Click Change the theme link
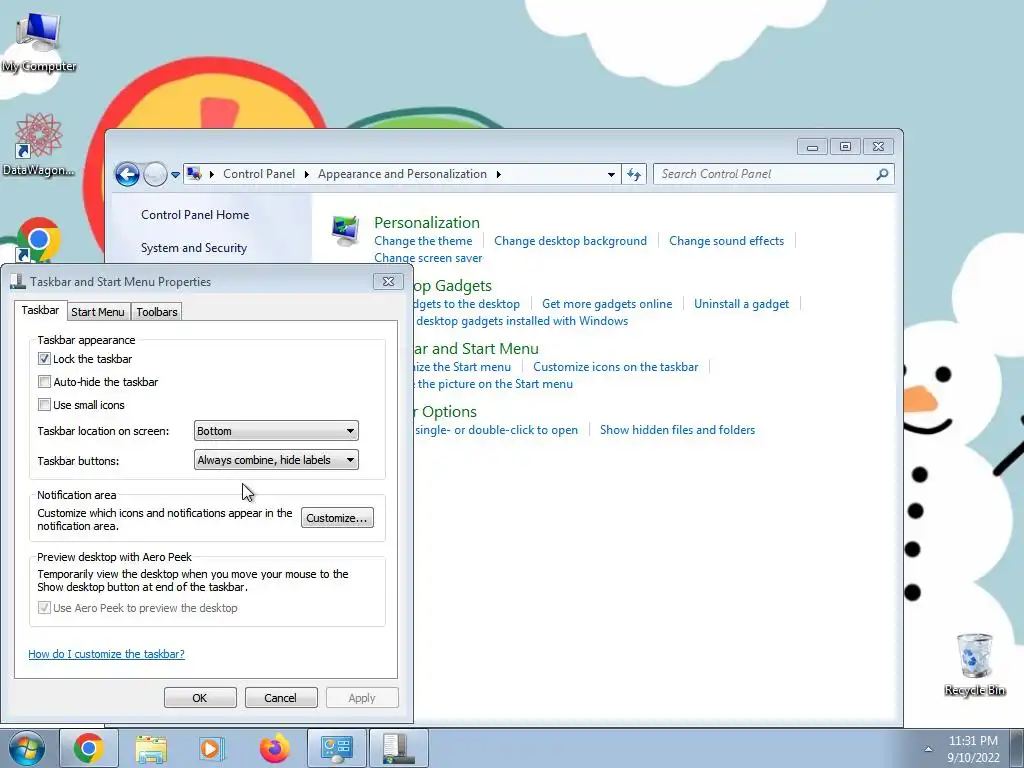1024x768 pixels. tap(423, 241)
